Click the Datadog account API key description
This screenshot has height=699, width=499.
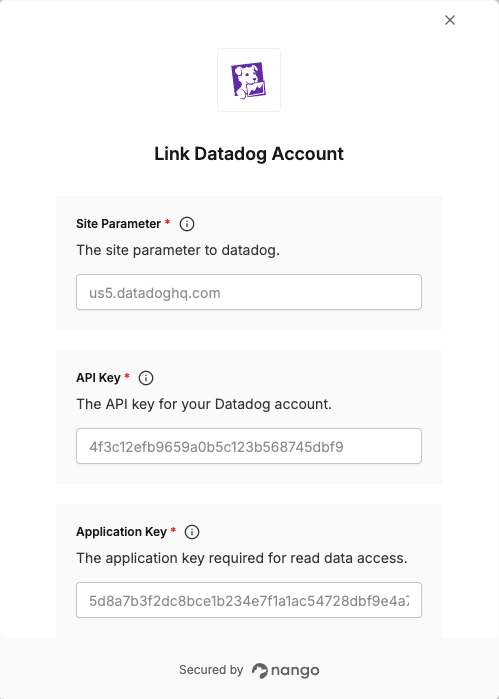[204, 404]
